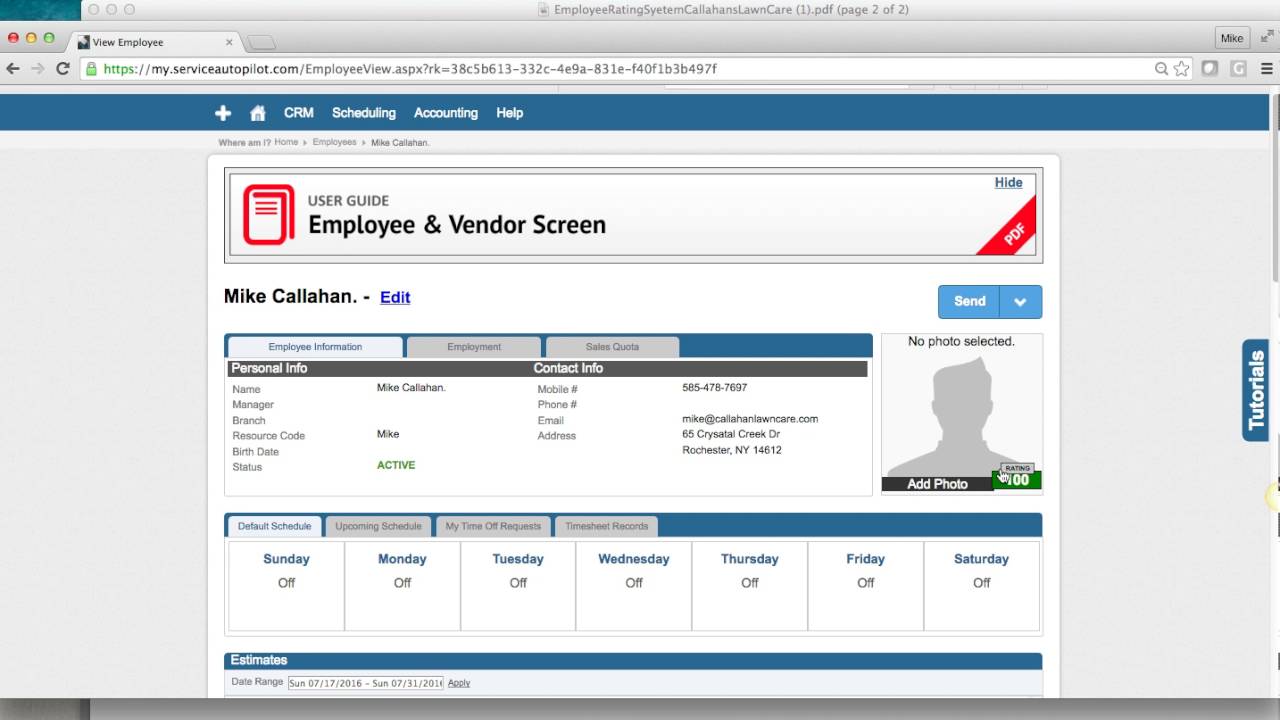Viewport: 1280px width, 720px height.
Task: Click the PDF window title in background window
Action: pos(731,10)
